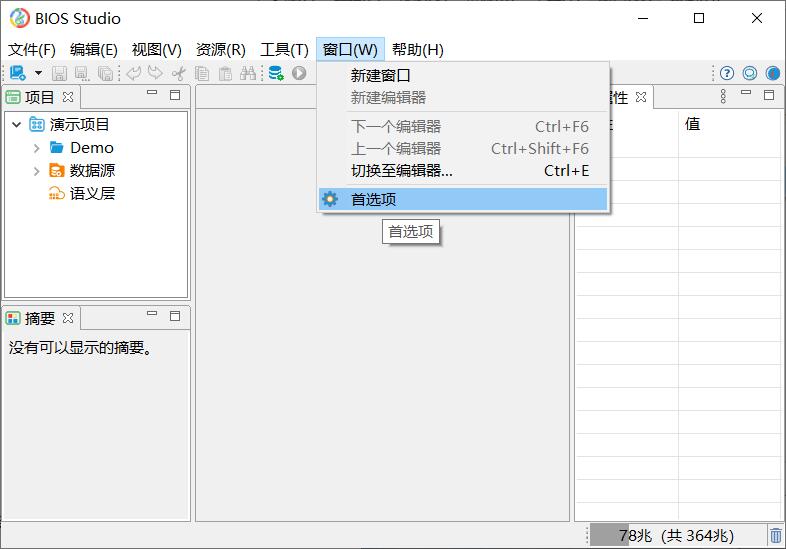Choose 新建窗口 from the menu
This screenshot has height=549, width=786.
[x=463, y=76]
